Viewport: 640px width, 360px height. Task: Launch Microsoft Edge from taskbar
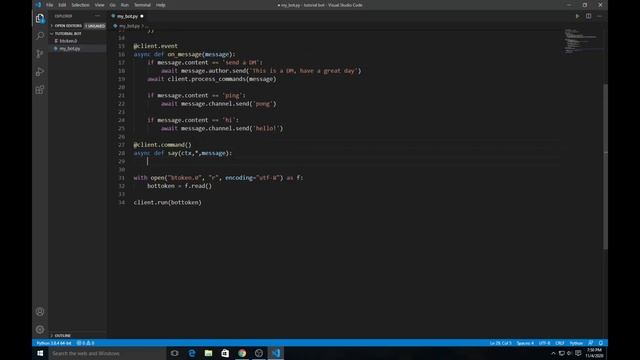(192, 353)
